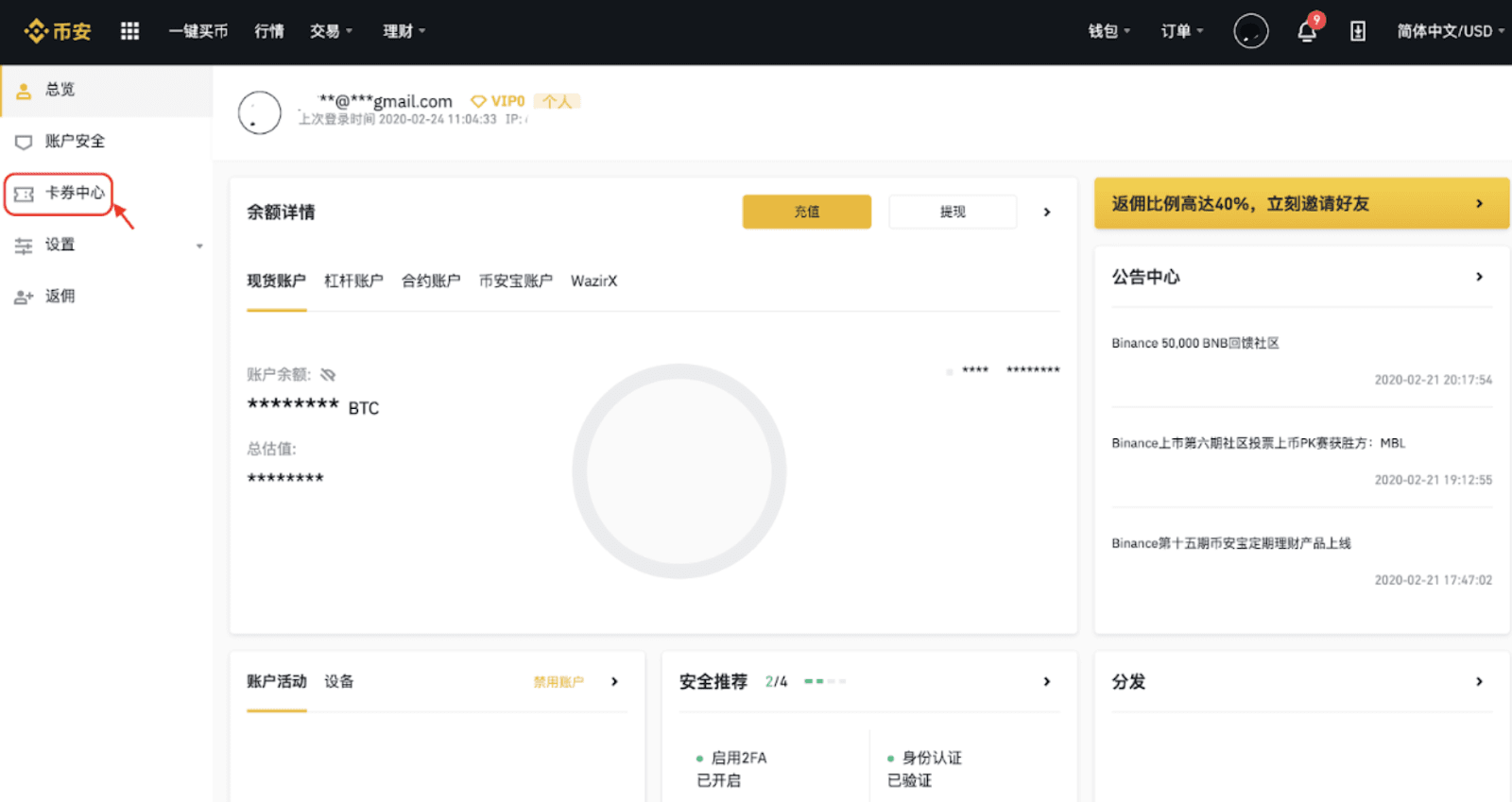
Task: Switch to 合约账户 tab
Action: click(431, 282)
